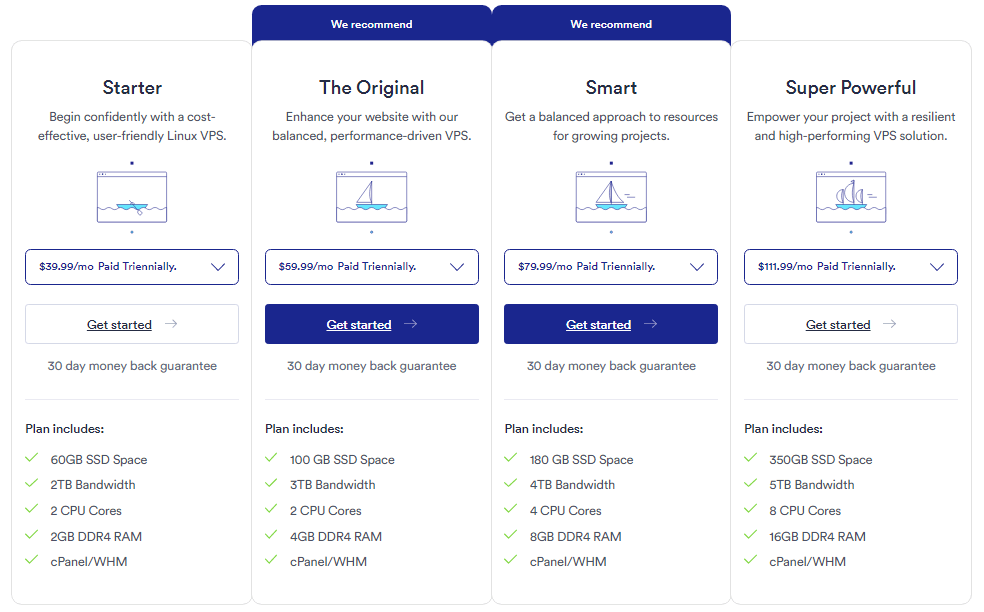
Task: Select the We recommend banner above Smart
Action: coord(611,24)
